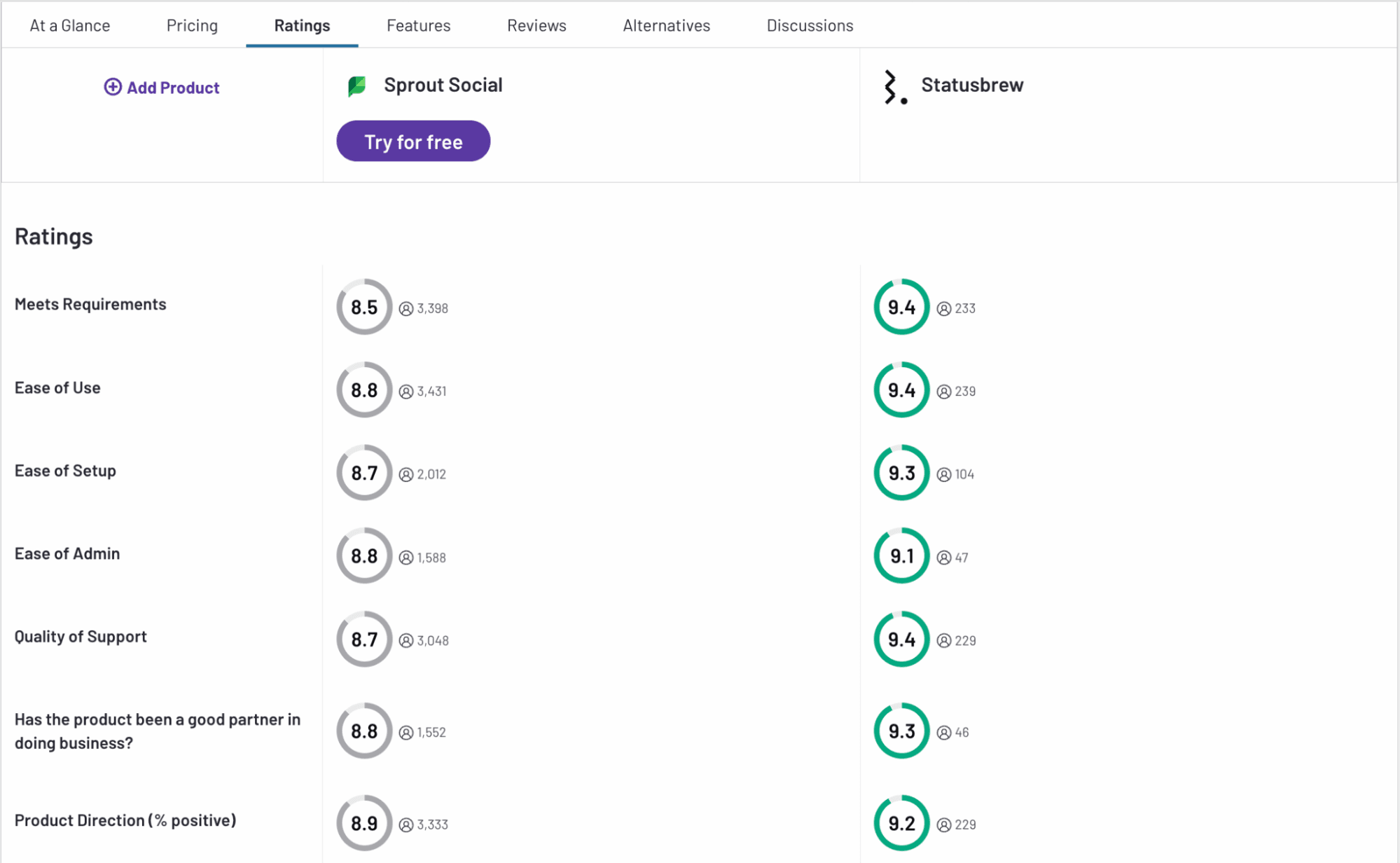
Task: Select the Discussions tab
Action: point(810,25)
